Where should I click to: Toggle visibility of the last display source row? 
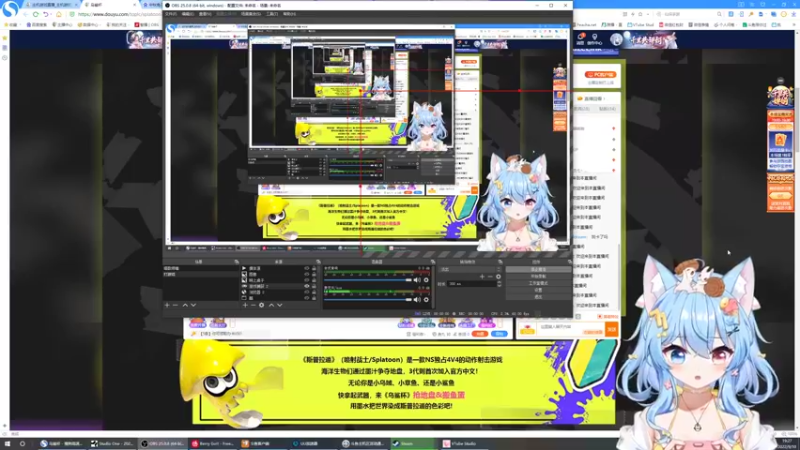point(307,298)
